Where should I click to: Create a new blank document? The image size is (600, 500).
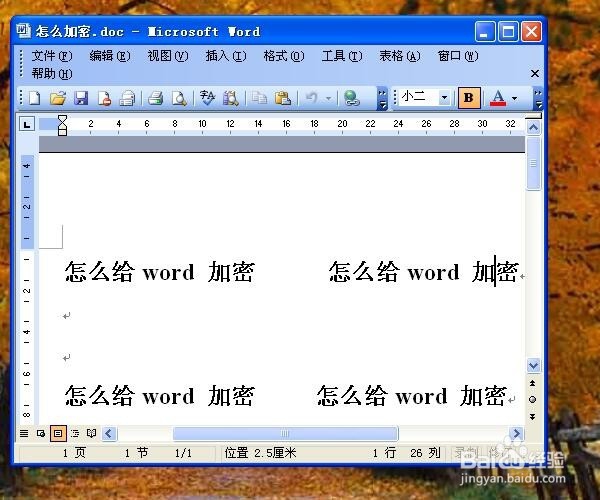[35, 98]
